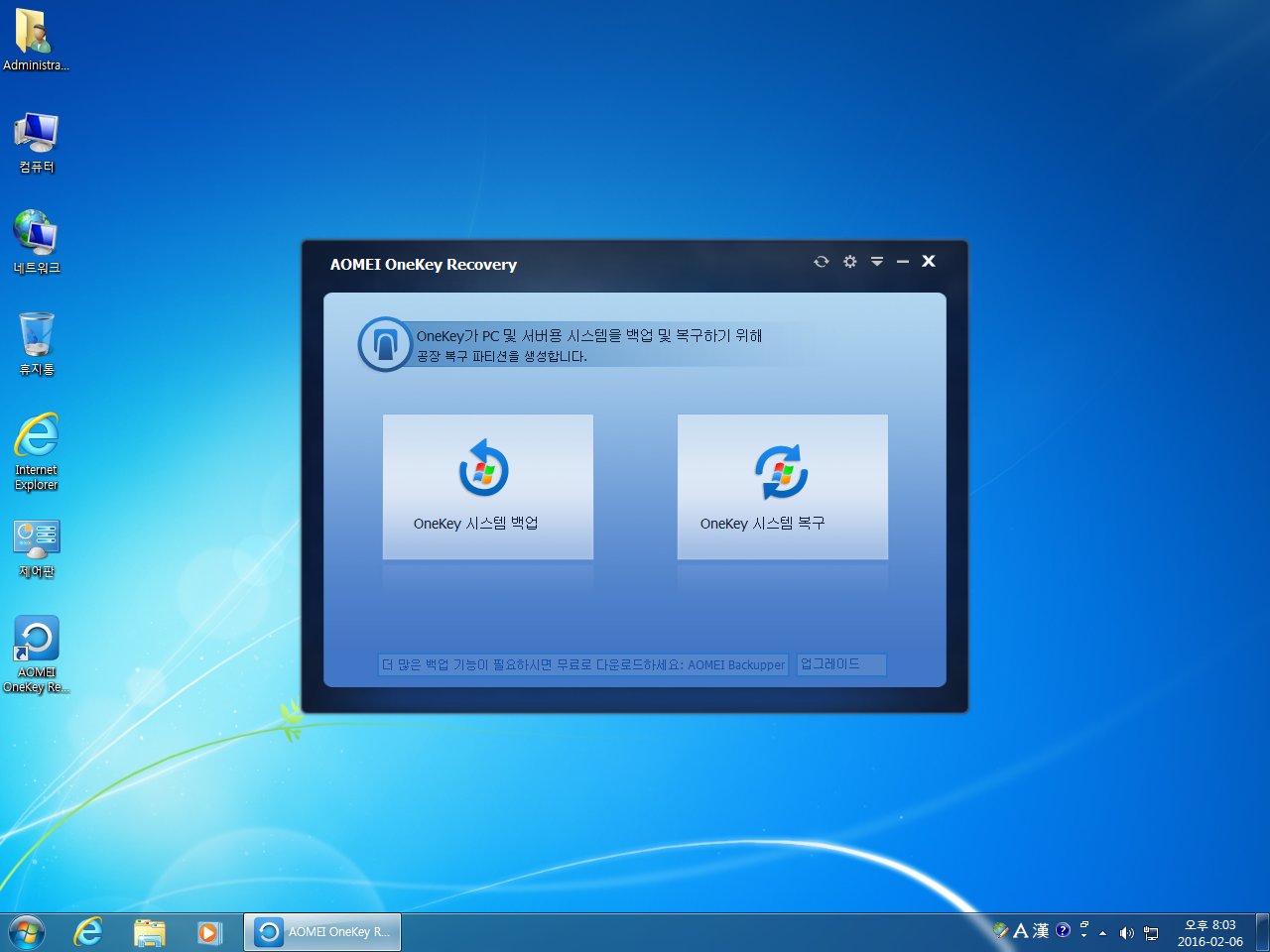Select the 네트워크 desktop icon
Image resolution: width=1270 pixels, height=952 pixels.
pyautogui.click(x=37, y=242)
